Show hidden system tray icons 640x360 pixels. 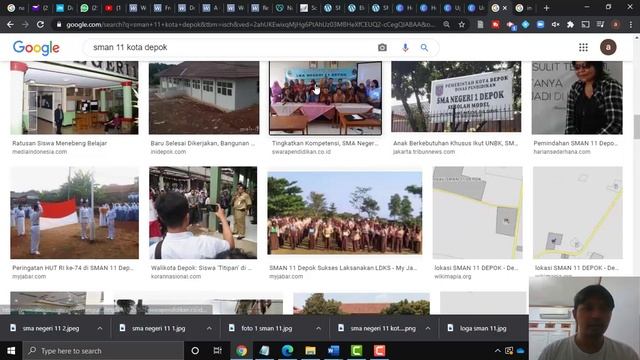tap(498, 351)
